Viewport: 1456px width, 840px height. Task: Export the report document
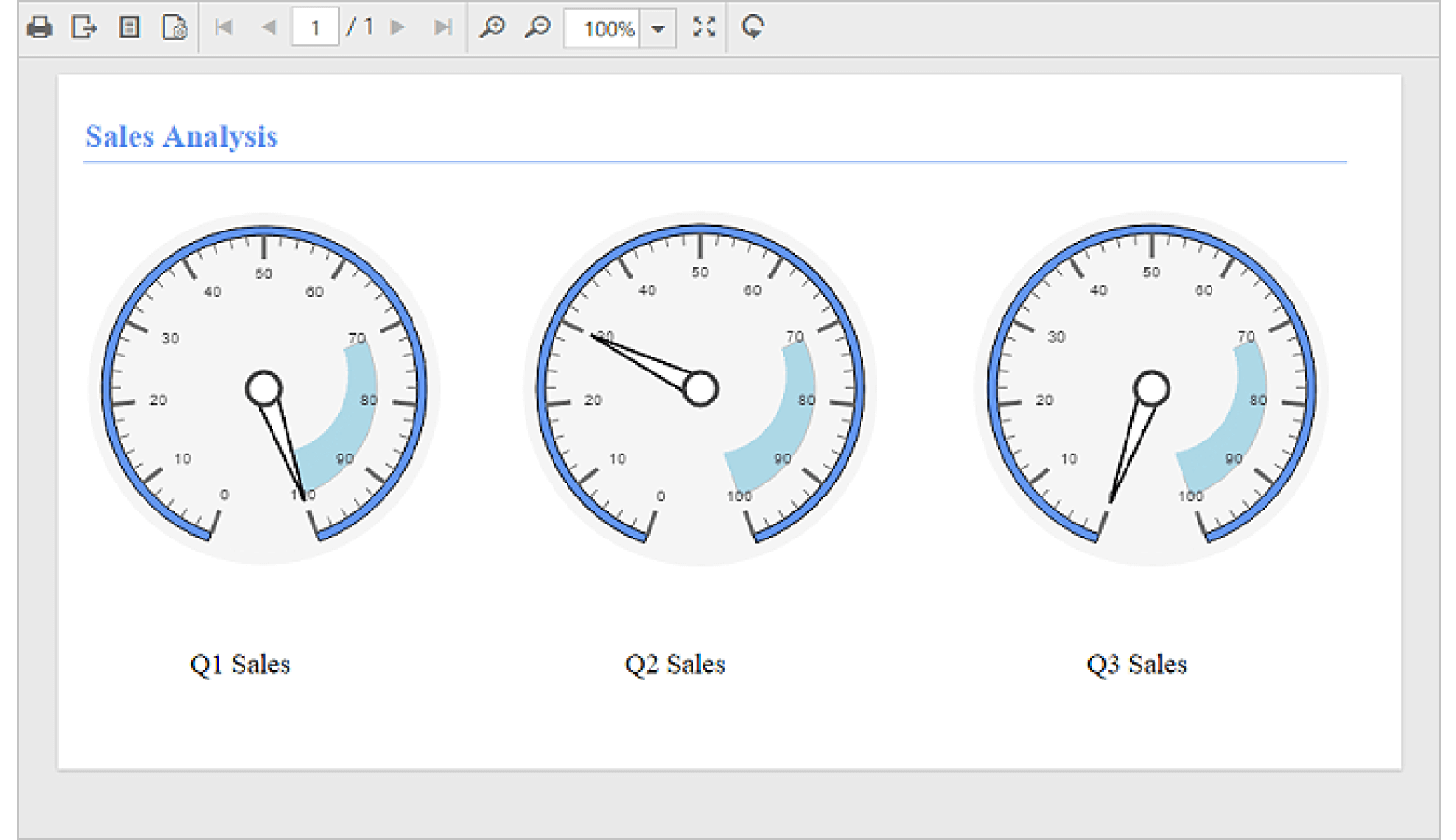(x=84, y=27)
